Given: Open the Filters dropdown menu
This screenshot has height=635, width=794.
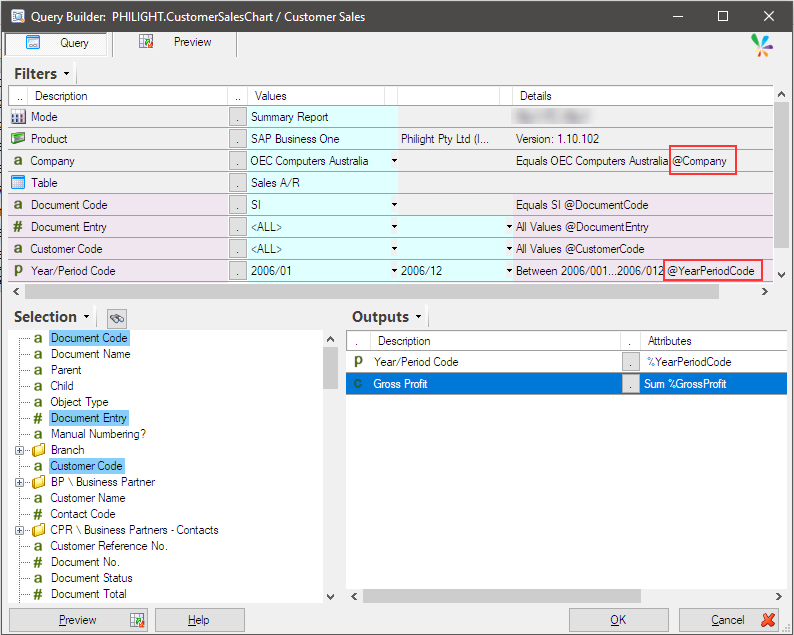Looking at the screenshot, I should pyautogui.click(x=66, y=74).
